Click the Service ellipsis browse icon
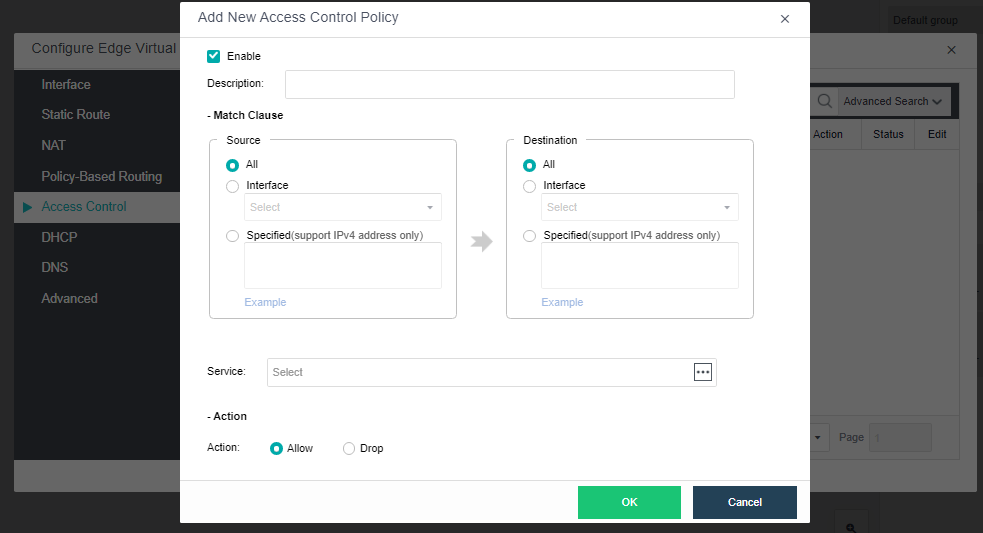 (x=702, y=372)
